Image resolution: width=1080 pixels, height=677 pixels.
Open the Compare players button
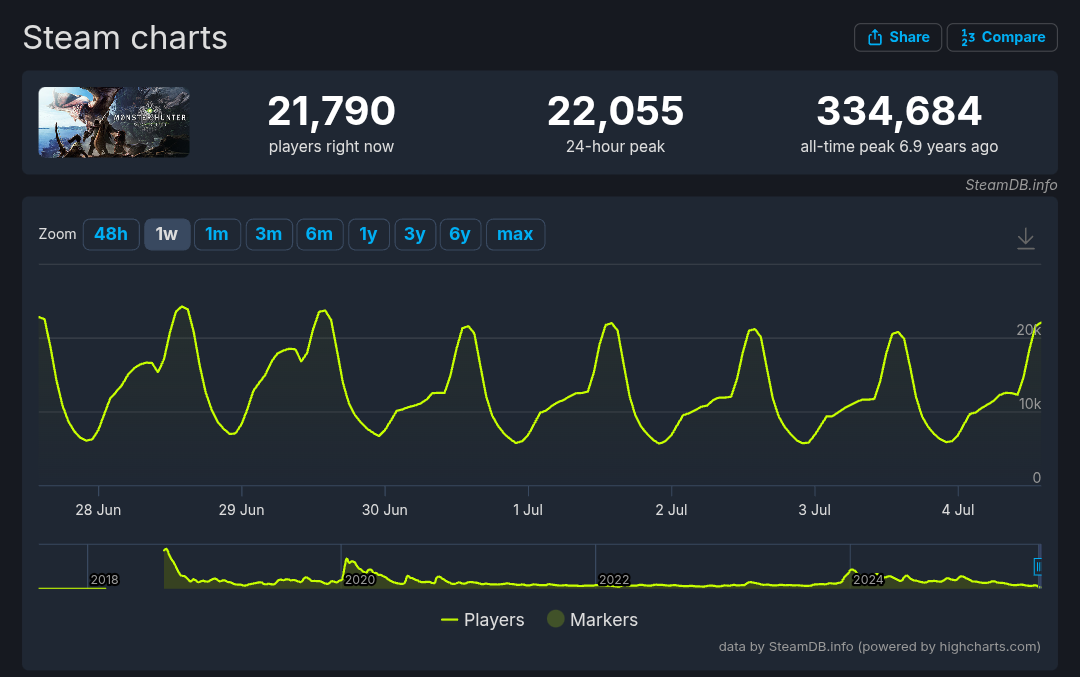(x=1002, y=37)
